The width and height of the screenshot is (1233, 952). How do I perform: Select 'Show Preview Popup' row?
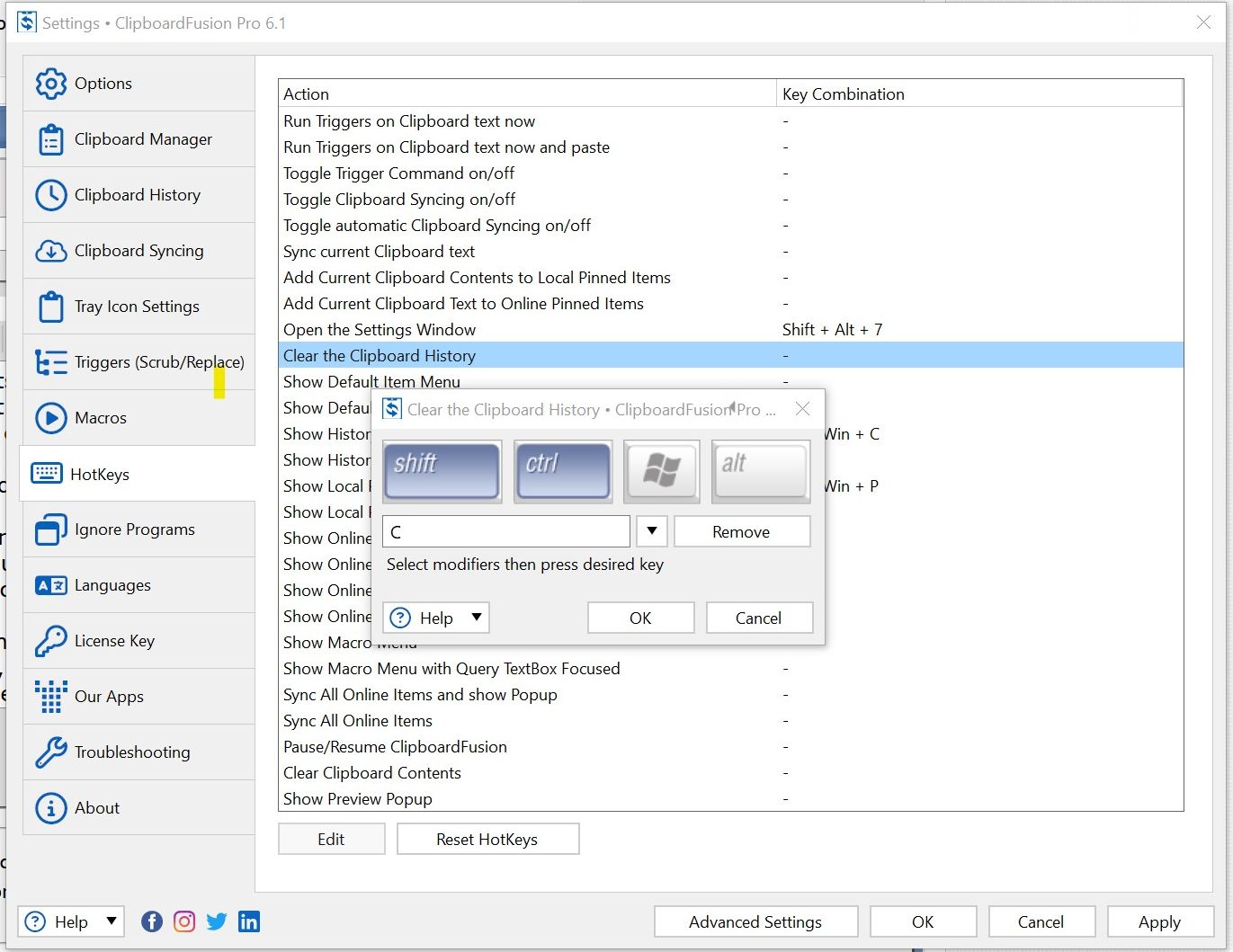(731, 799)
